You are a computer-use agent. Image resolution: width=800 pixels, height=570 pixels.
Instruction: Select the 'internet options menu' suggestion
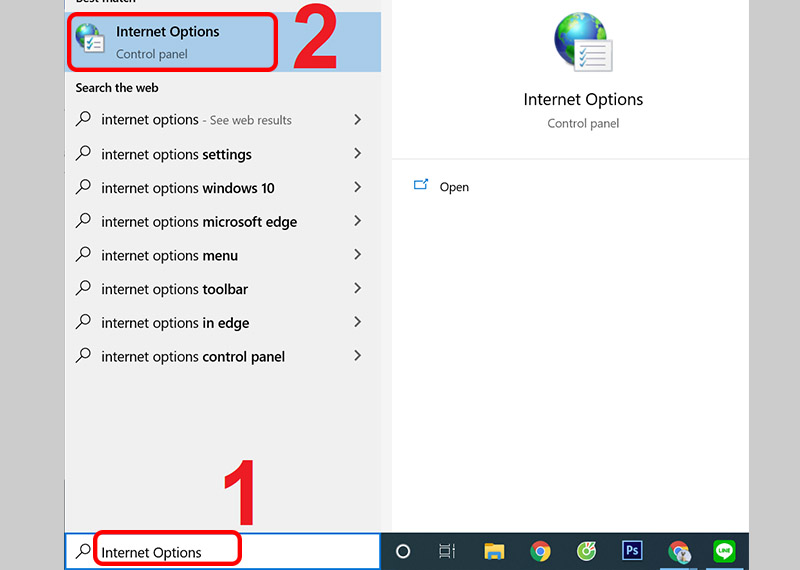click(x=223, y=255)
